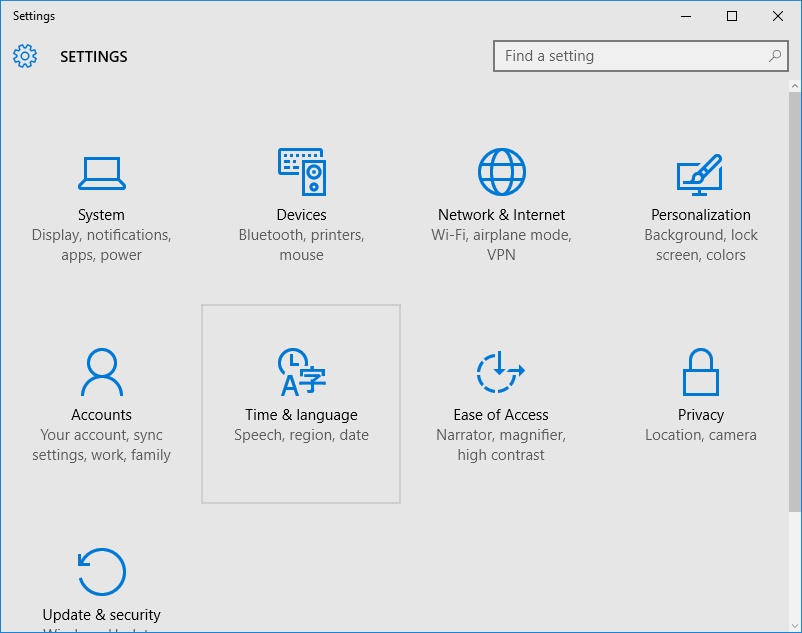The height and width of the screenshot is (633, 802).
Task: Open the Accounts person icon
Action: [x=101, y=372]
